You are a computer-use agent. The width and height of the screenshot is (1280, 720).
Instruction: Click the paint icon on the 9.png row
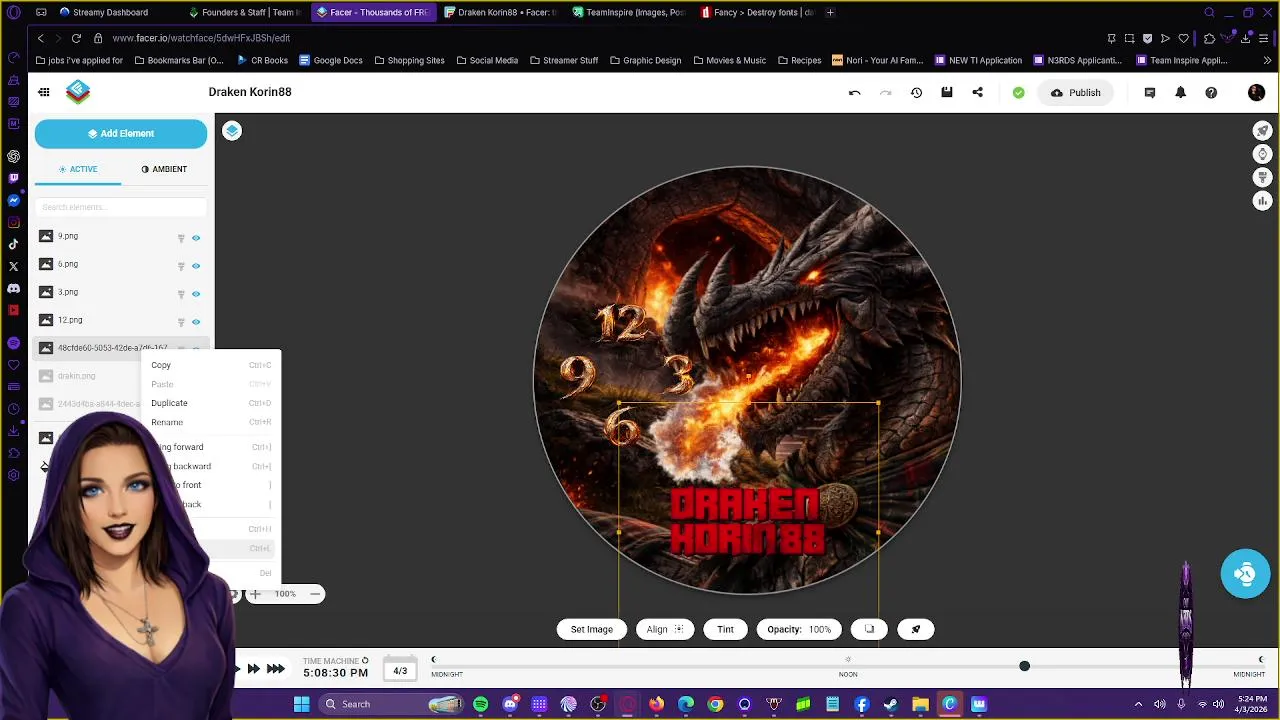[181, 238]
